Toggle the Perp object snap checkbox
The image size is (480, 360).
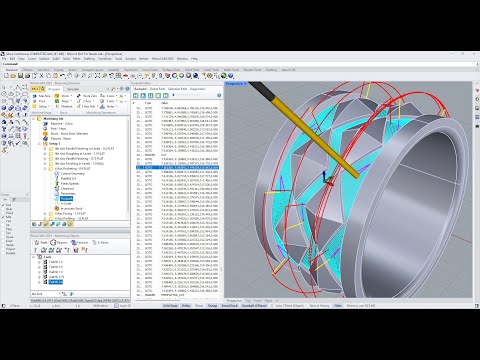[x=3, y=229]
